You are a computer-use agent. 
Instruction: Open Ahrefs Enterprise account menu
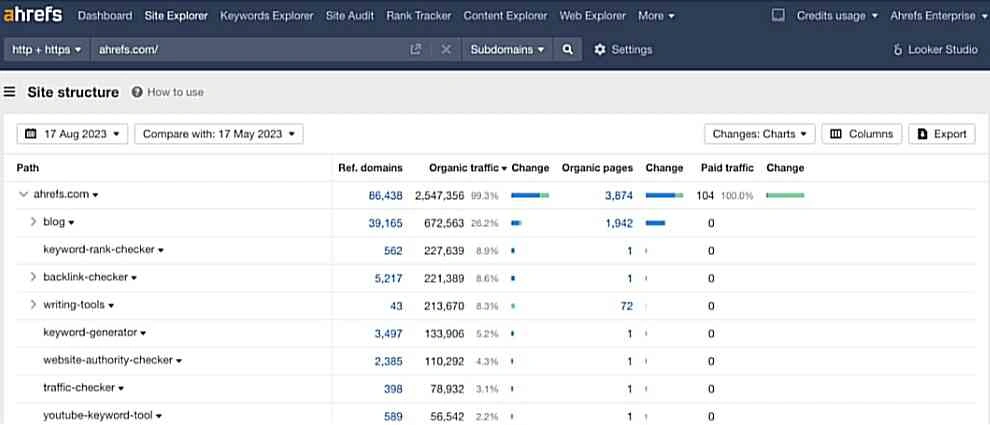tap(938, 16)
